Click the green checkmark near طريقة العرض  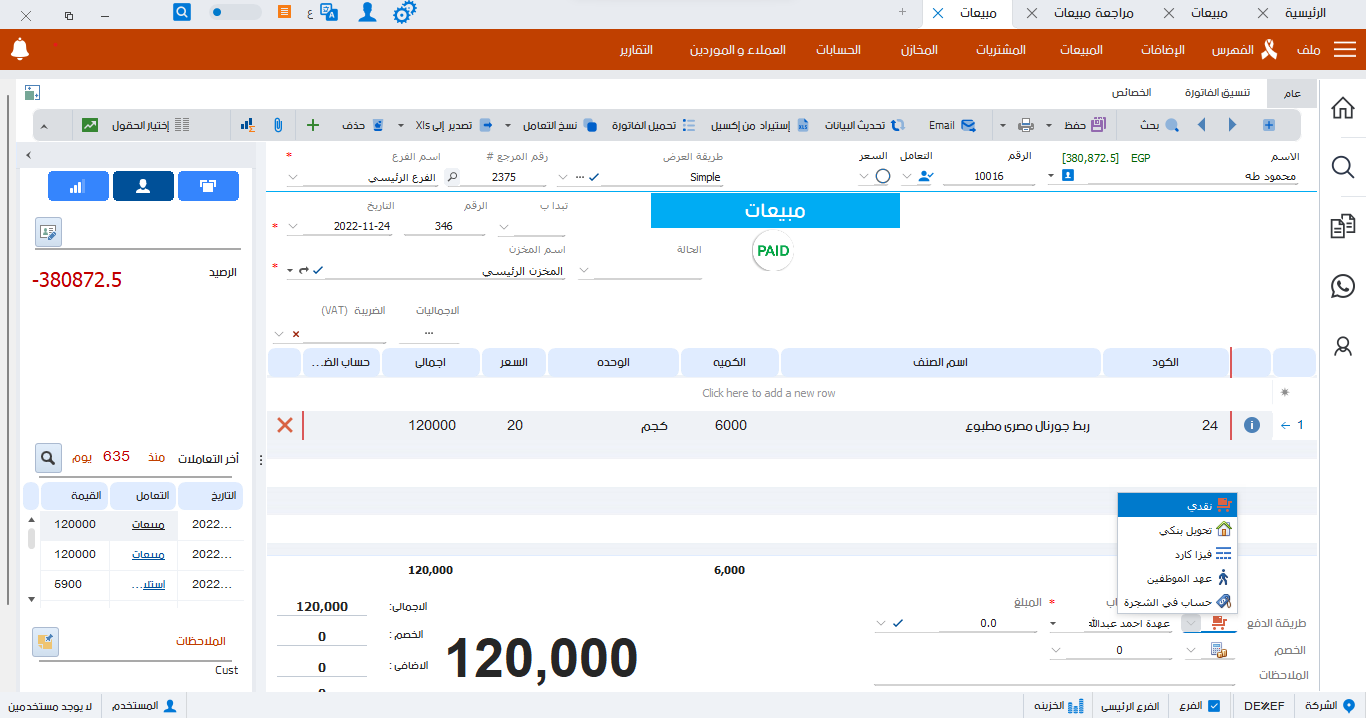(594, 177)
